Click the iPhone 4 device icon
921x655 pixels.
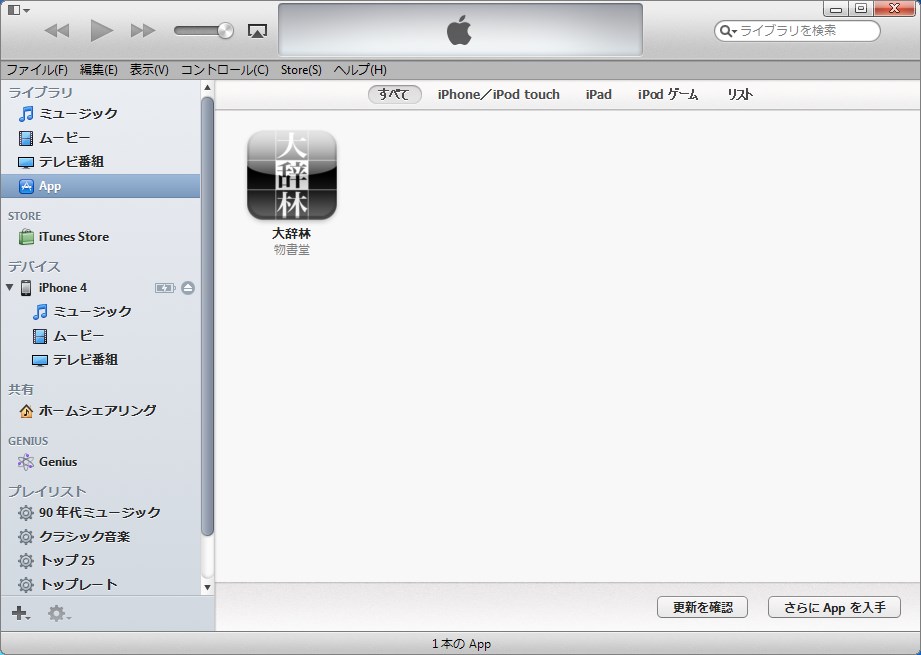tap(26, 288)
